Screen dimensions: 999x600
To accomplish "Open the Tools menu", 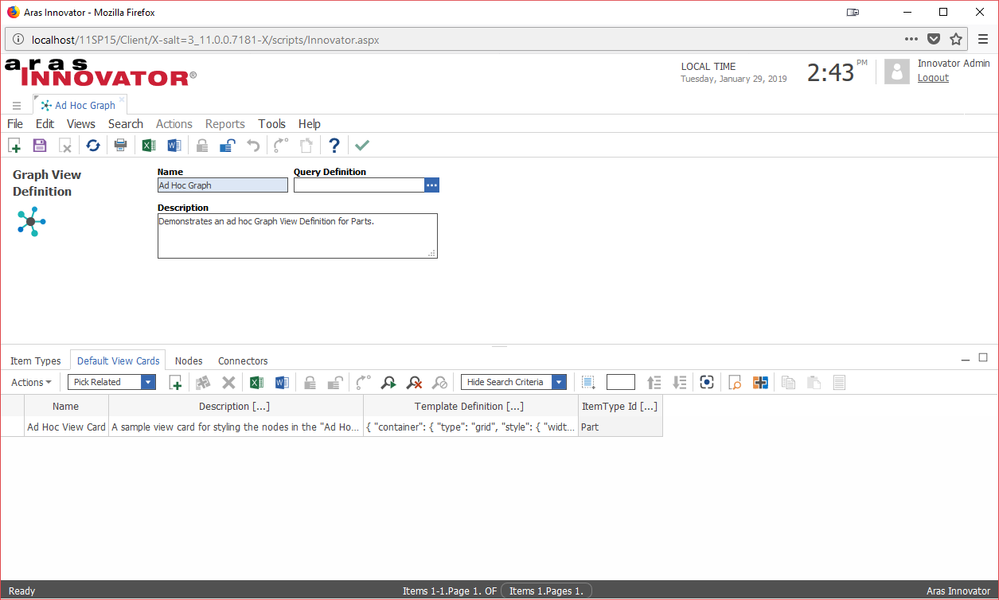I will pos(271,124).
